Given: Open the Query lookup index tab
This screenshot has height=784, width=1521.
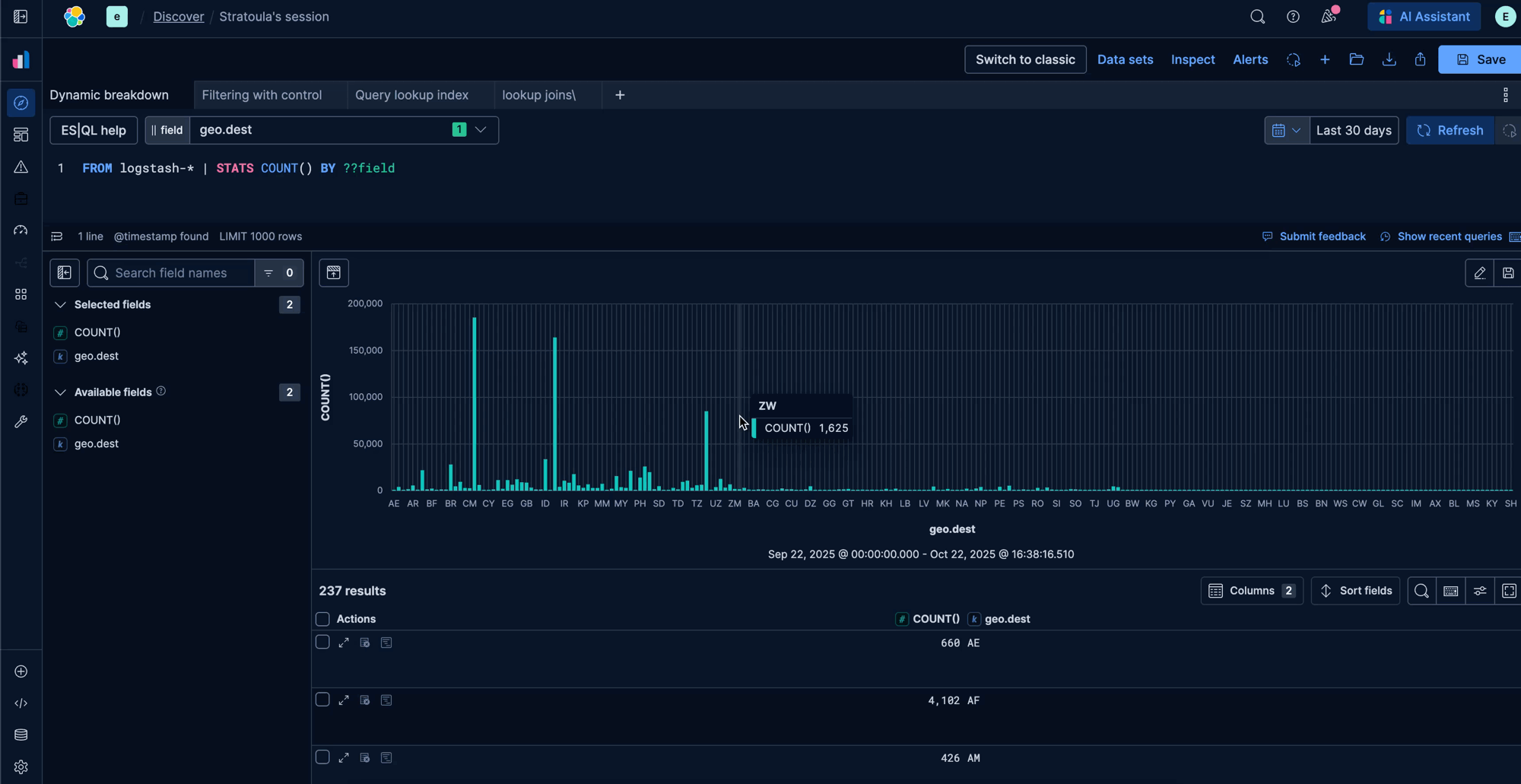Looking at the screenshot, I should [x=411, y=95].
